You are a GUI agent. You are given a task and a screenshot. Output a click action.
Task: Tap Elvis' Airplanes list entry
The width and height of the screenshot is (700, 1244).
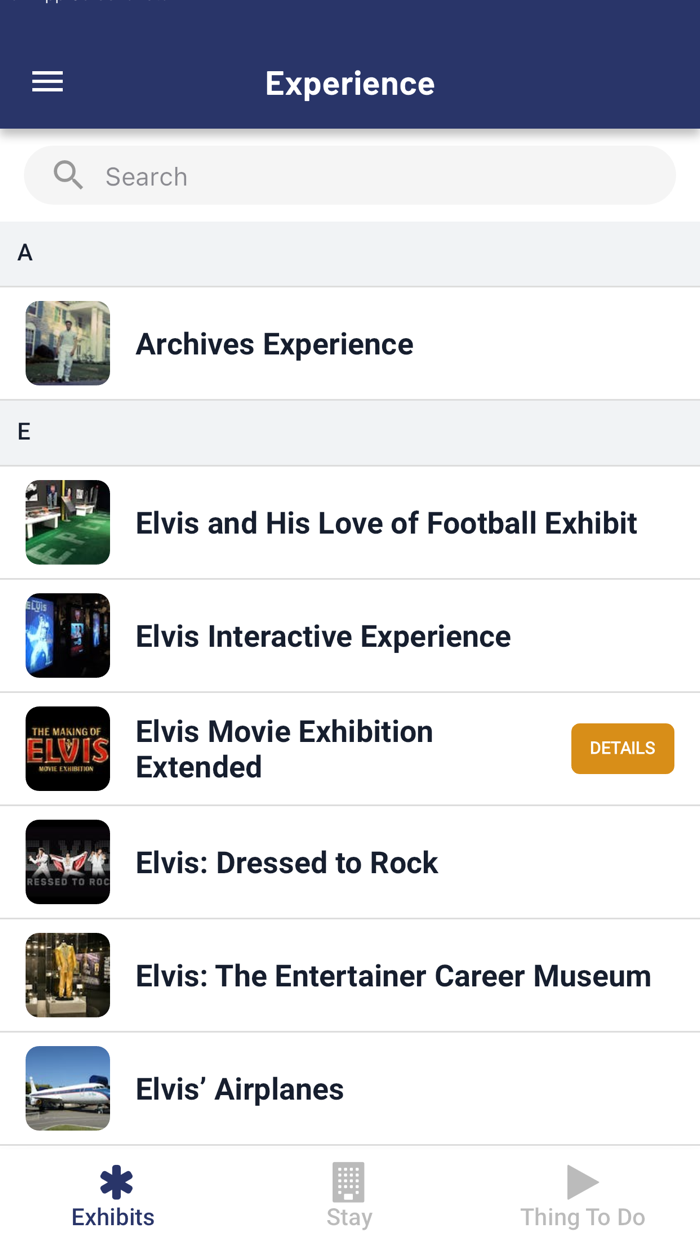pos(240,1088)
